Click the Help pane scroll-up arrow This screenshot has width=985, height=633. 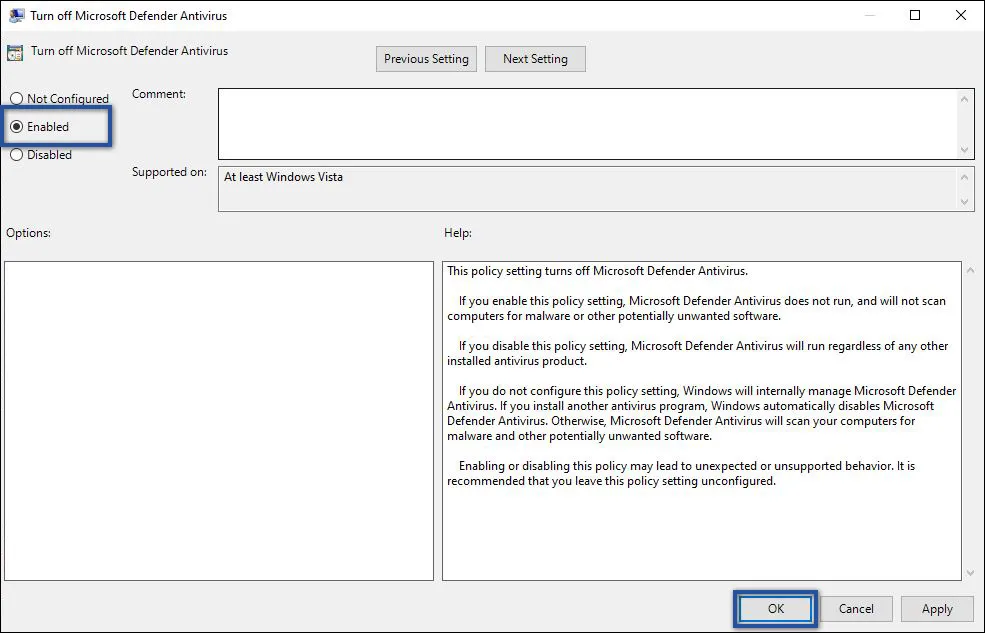pyautogui.click(x=969, y=268)
